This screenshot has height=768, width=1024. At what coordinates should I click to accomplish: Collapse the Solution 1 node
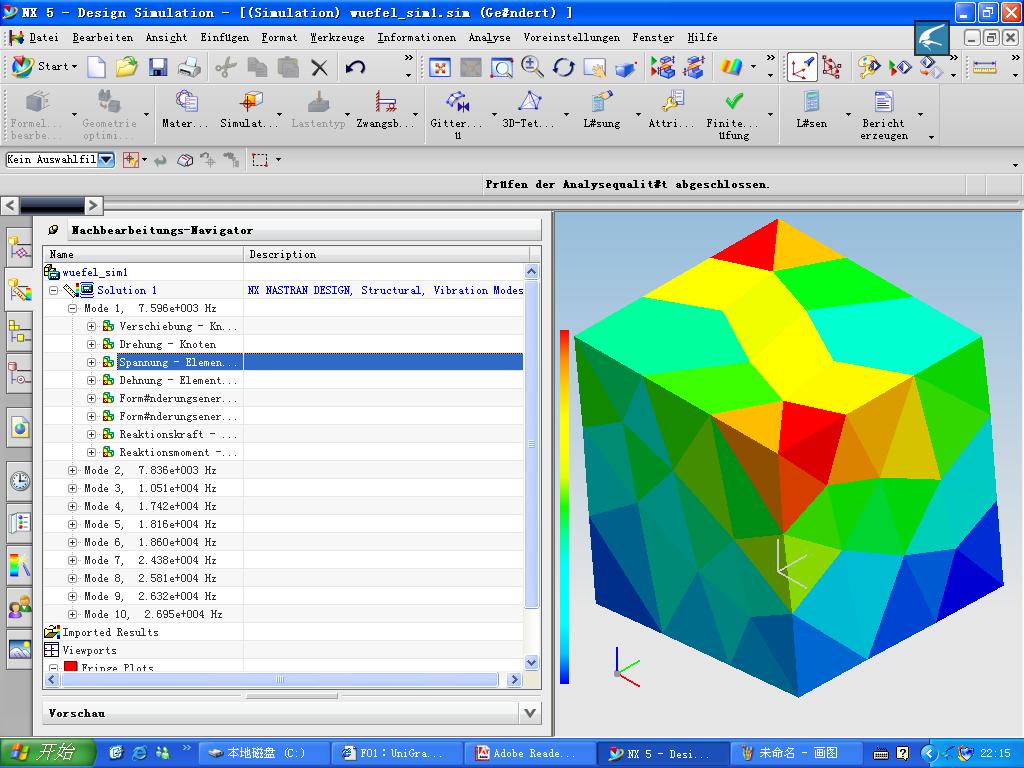[x=54, y=290]
